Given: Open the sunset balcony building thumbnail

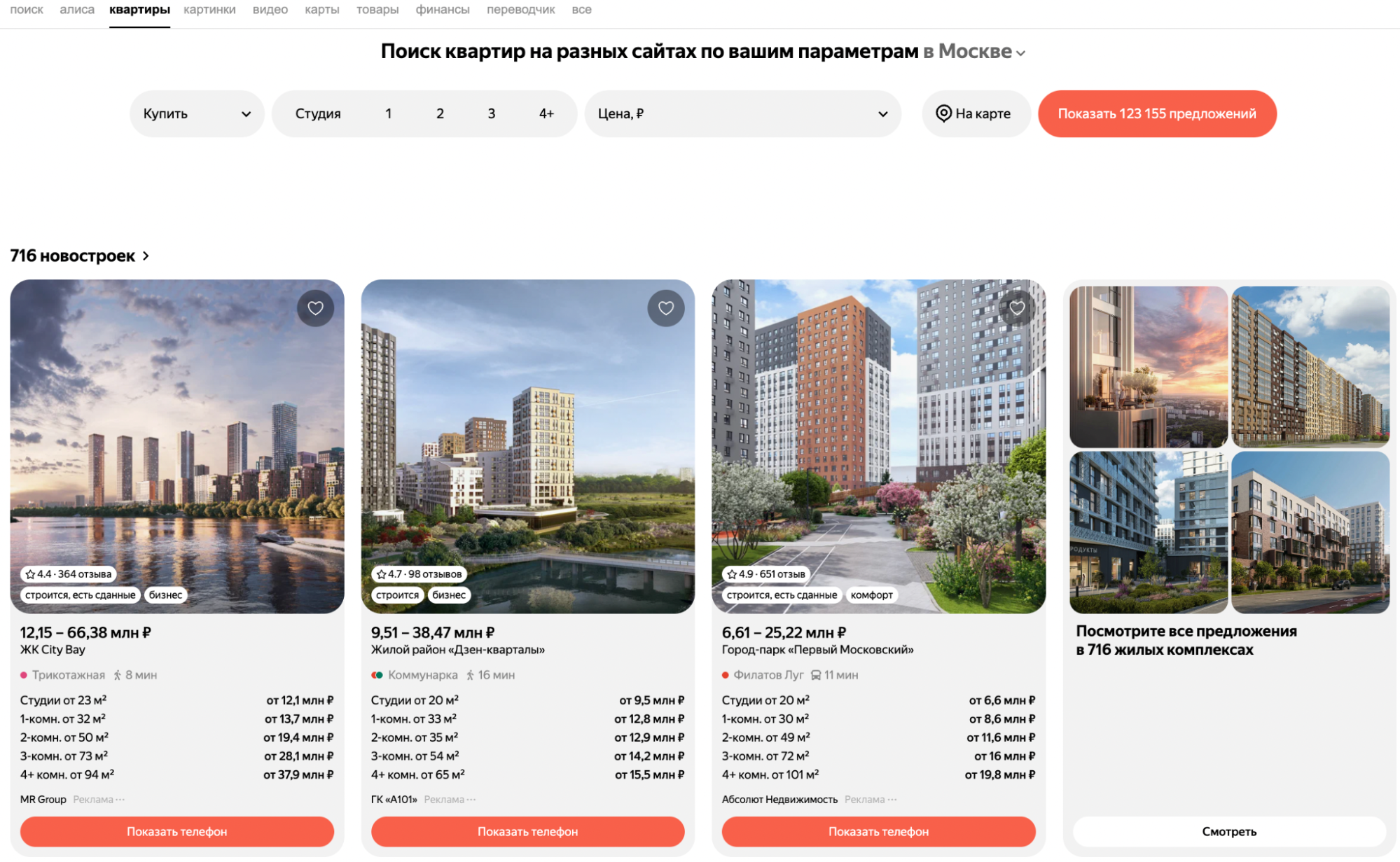Looking at the screenshot, I should pyautogui.click(x=1149, y=367).
